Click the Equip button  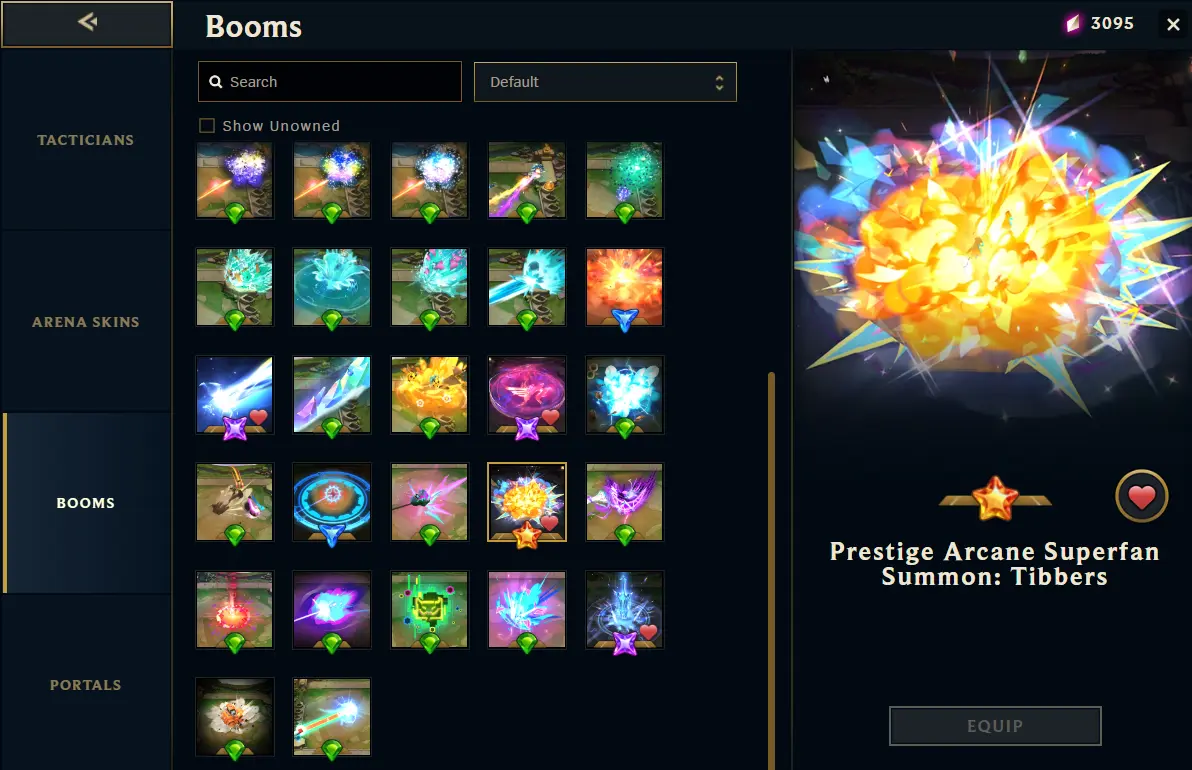click(x=995, y=726)
